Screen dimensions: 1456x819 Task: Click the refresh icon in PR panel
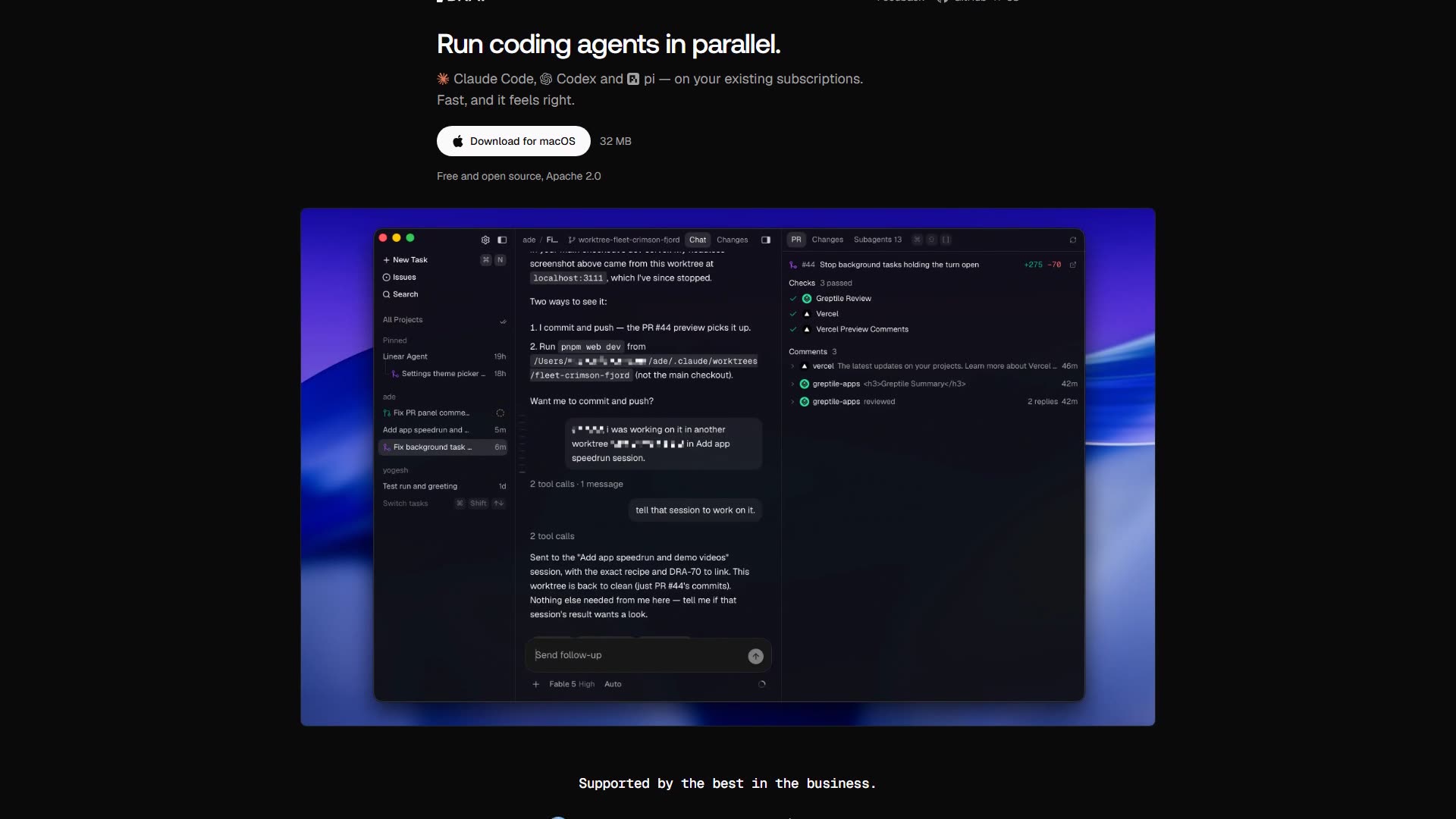point(1073,240)
